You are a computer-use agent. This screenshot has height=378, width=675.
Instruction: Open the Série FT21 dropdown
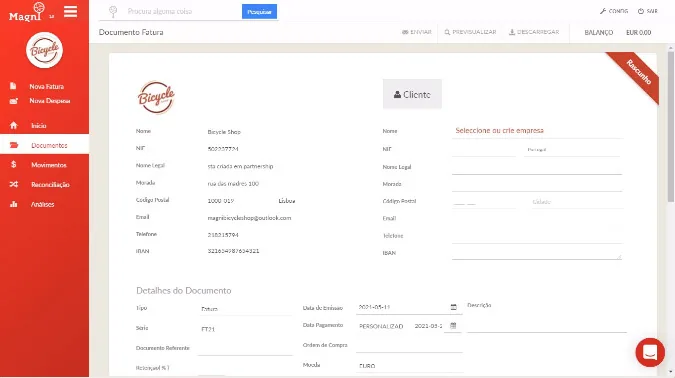[x=245, y=329]
